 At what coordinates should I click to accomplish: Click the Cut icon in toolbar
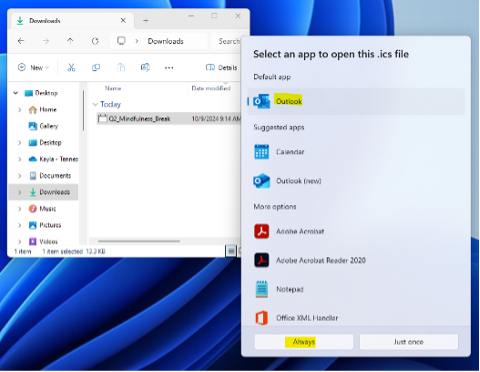pos(71,68)
